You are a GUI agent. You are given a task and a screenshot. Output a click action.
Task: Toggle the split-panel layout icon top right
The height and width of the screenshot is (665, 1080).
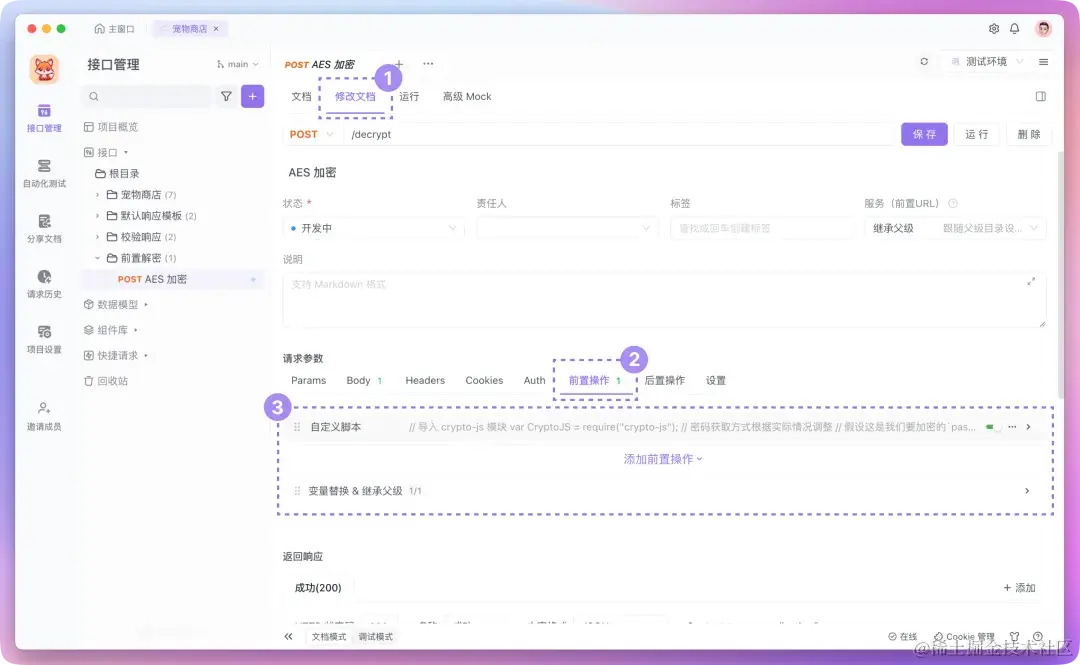coord(1040,96)
